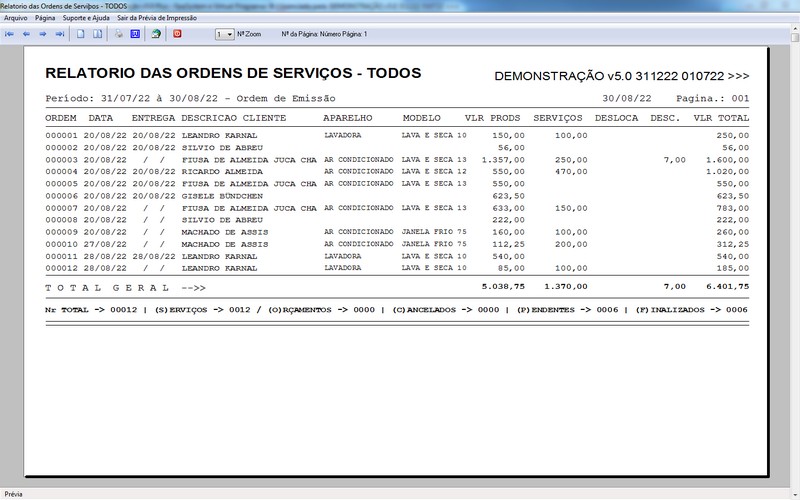
Task: Click the Prévia status bar label
Action: 13,494
